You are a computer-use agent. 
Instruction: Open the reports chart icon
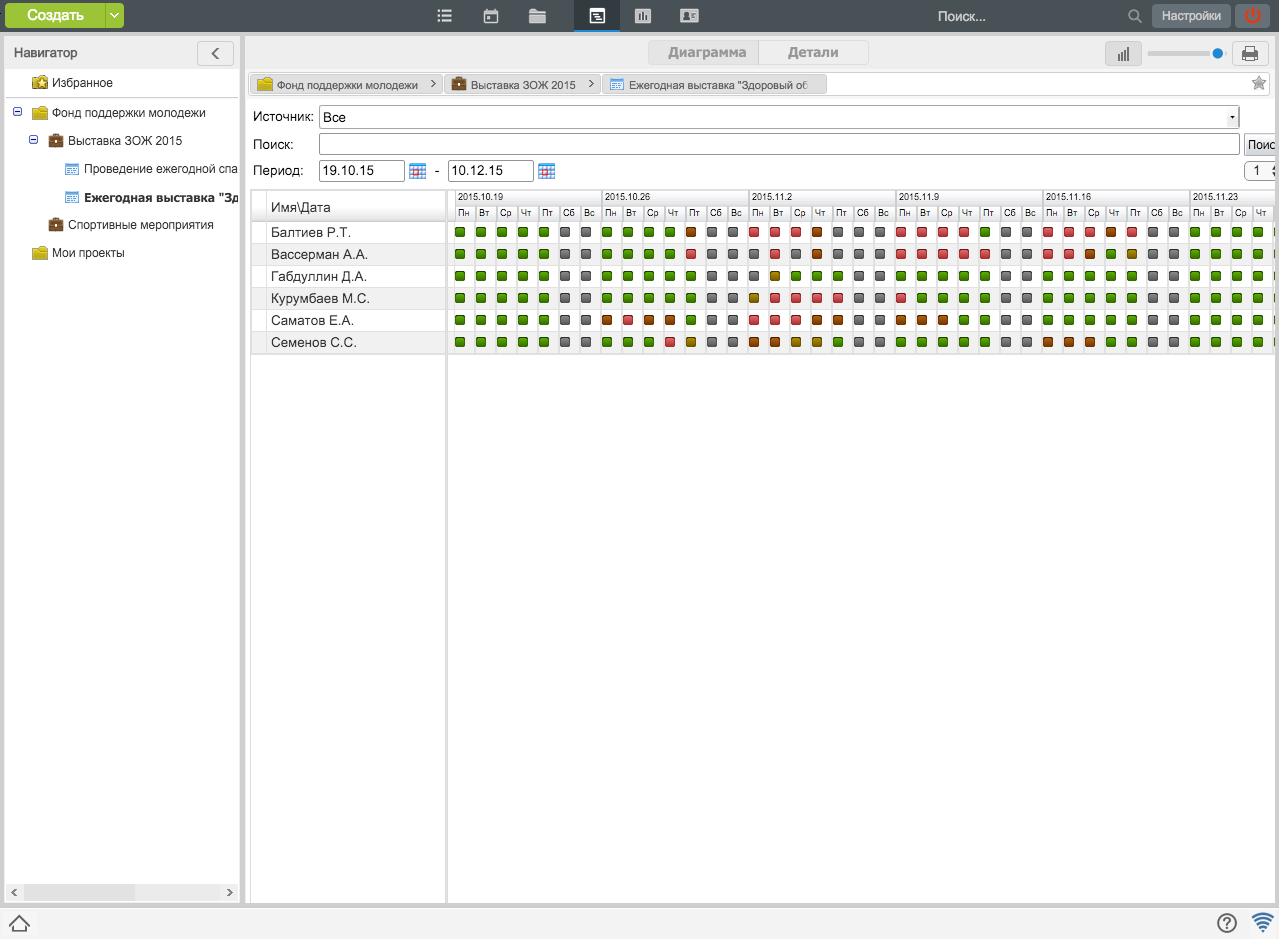point(643,16)
